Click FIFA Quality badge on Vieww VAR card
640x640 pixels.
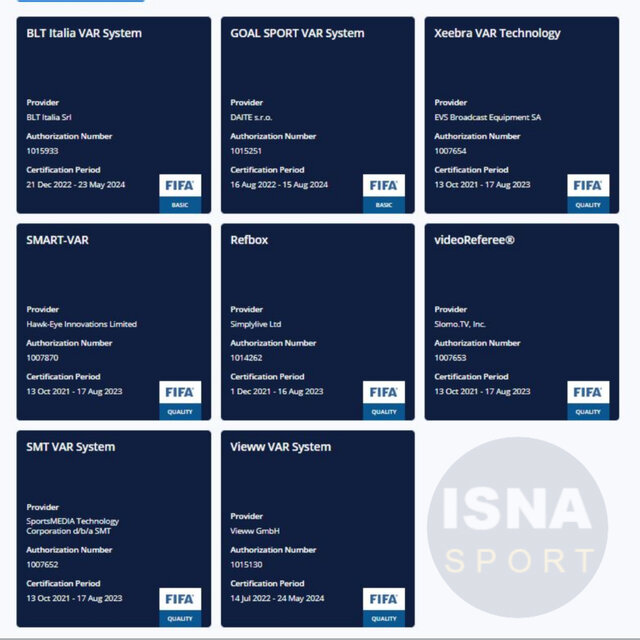click(x=384, y=607)
